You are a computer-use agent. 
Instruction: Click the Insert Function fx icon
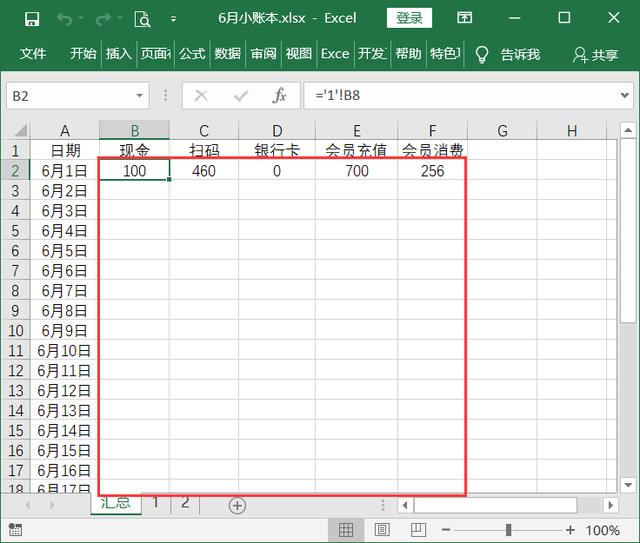pos(280,96)
